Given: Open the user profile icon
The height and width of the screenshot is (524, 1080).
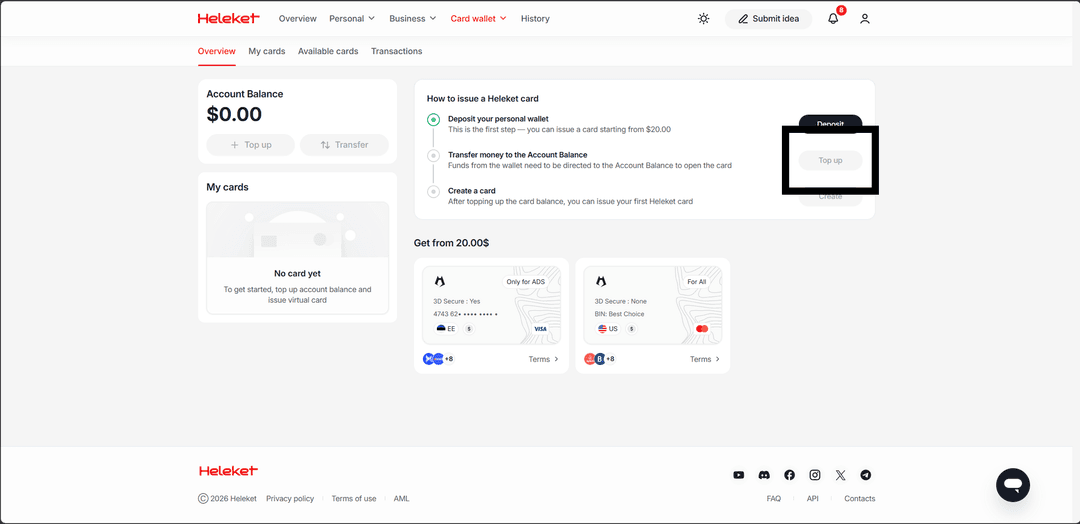Looking at the screenshot, I should (865, 19).
